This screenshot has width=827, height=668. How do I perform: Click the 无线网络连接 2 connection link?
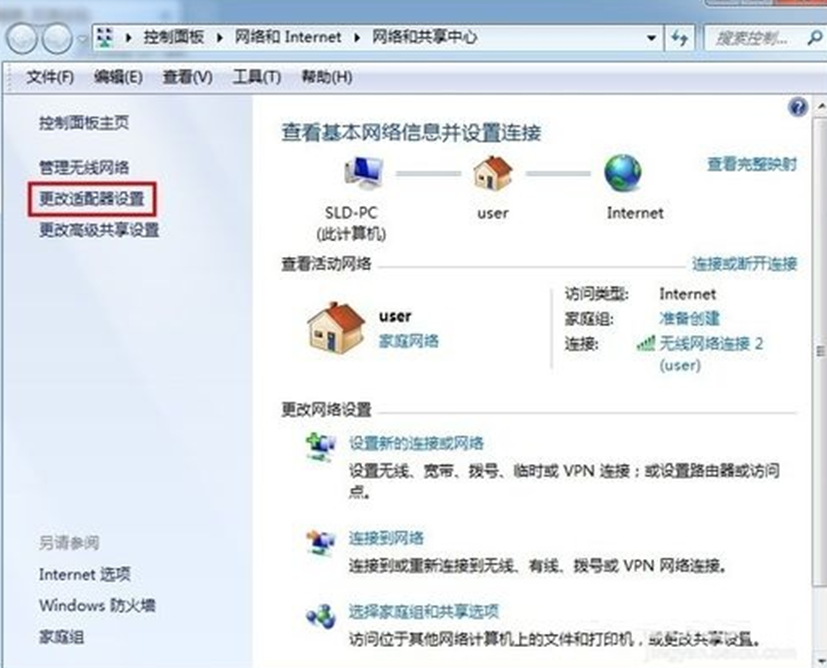pos(711,344)
